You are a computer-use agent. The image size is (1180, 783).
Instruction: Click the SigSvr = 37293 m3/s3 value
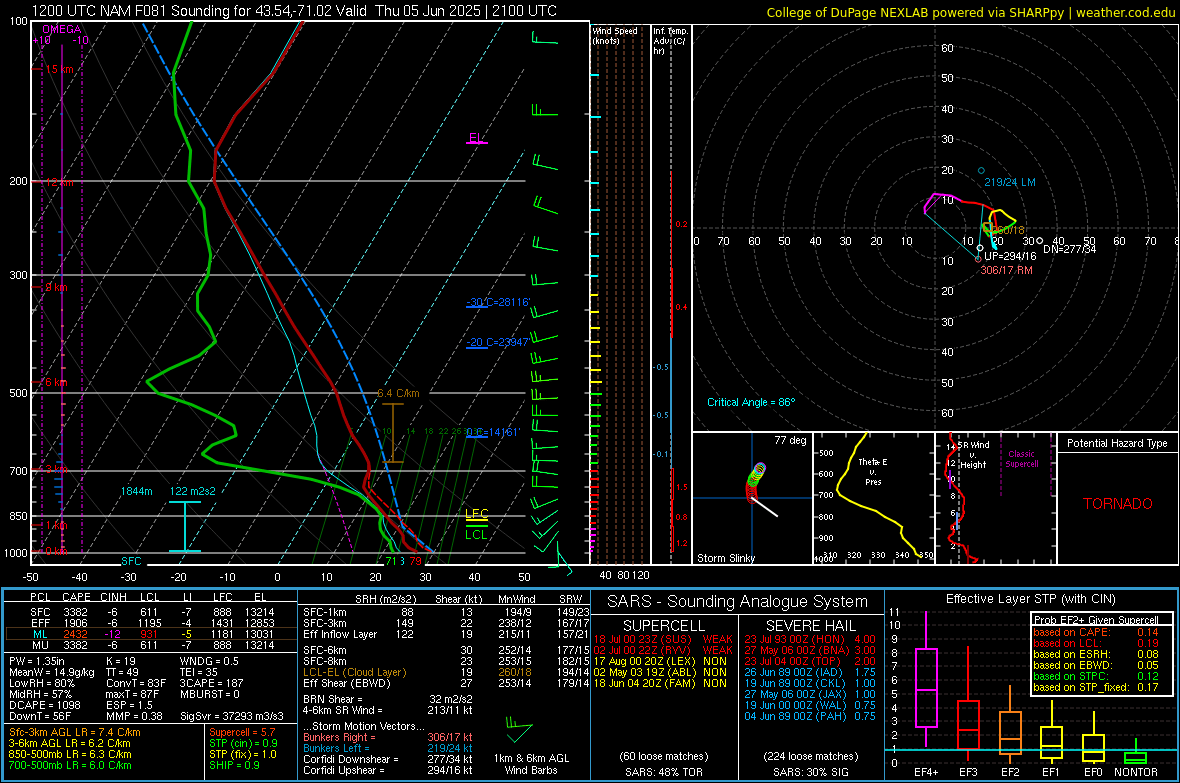click(x=232, y=717)
